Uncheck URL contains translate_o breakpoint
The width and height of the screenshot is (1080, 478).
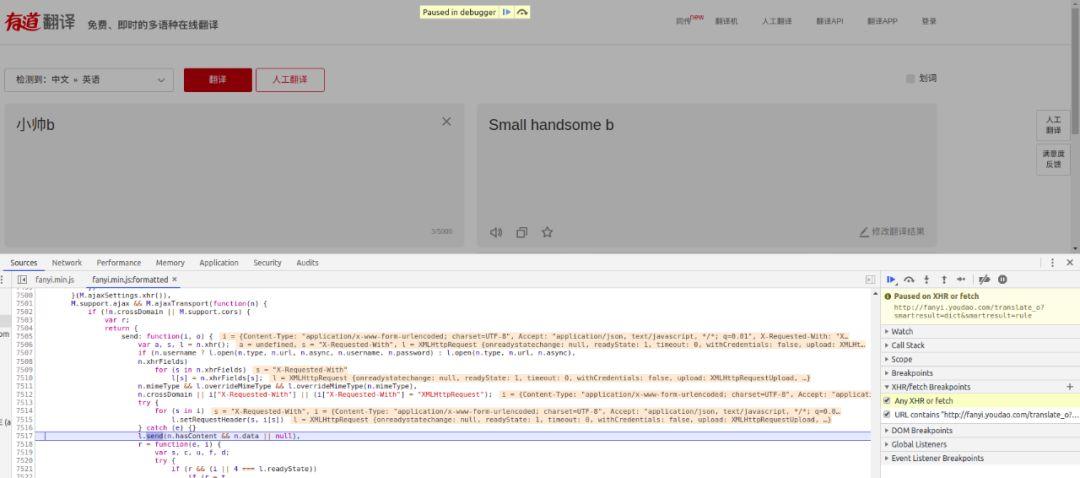pos(887,415)
